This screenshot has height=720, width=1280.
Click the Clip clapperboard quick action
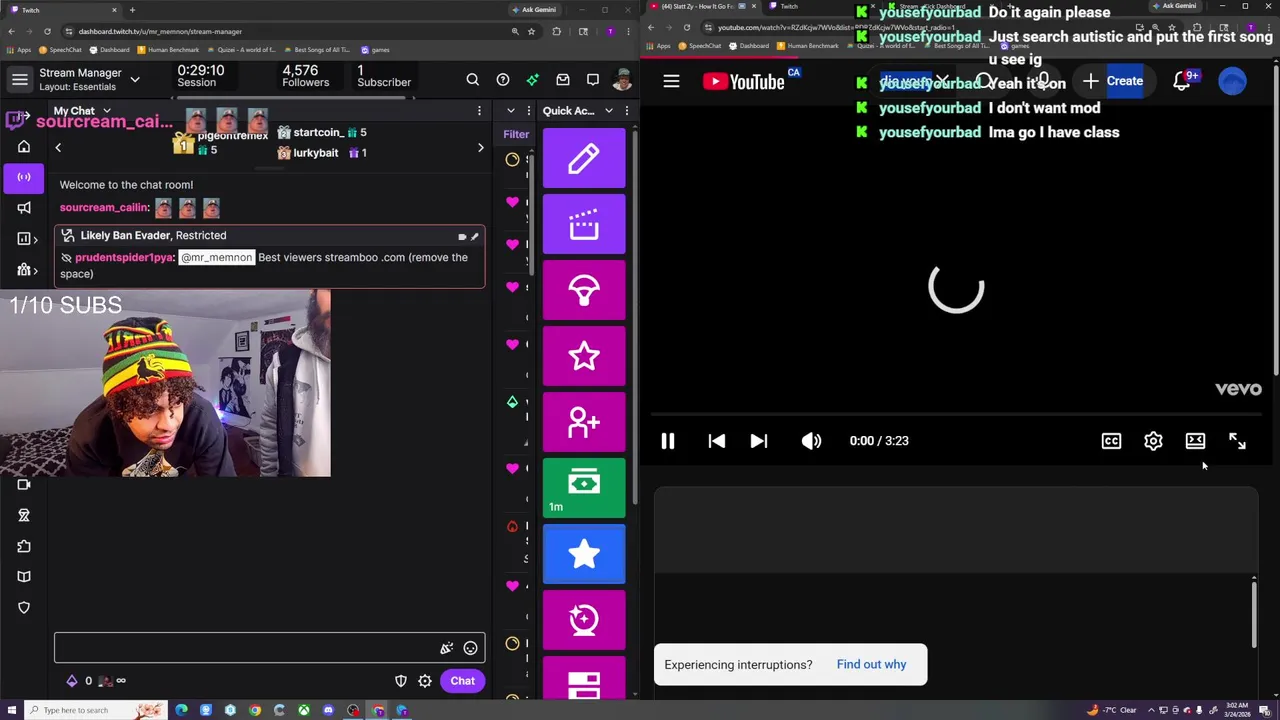(584, 224)
